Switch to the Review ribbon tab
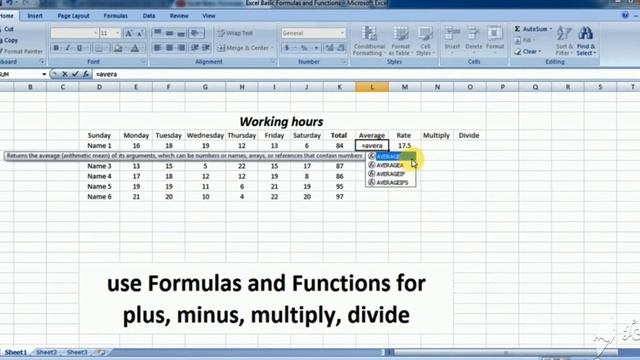Viewport: 640px width, 360px height. point(179,16)
